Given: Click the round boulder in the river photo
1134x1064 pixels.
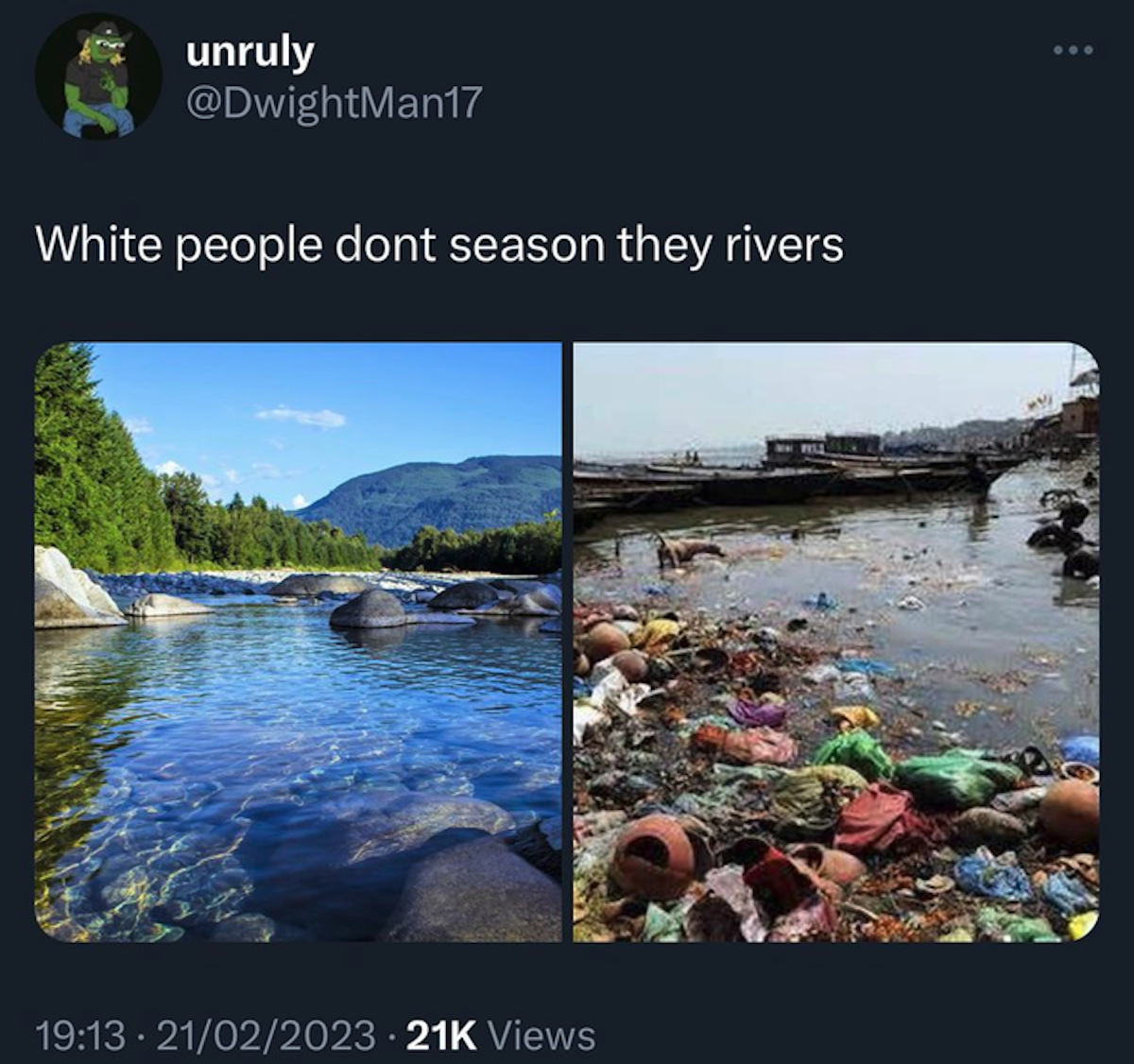Looking at the screenshot, I should click(x=369, y=609).
